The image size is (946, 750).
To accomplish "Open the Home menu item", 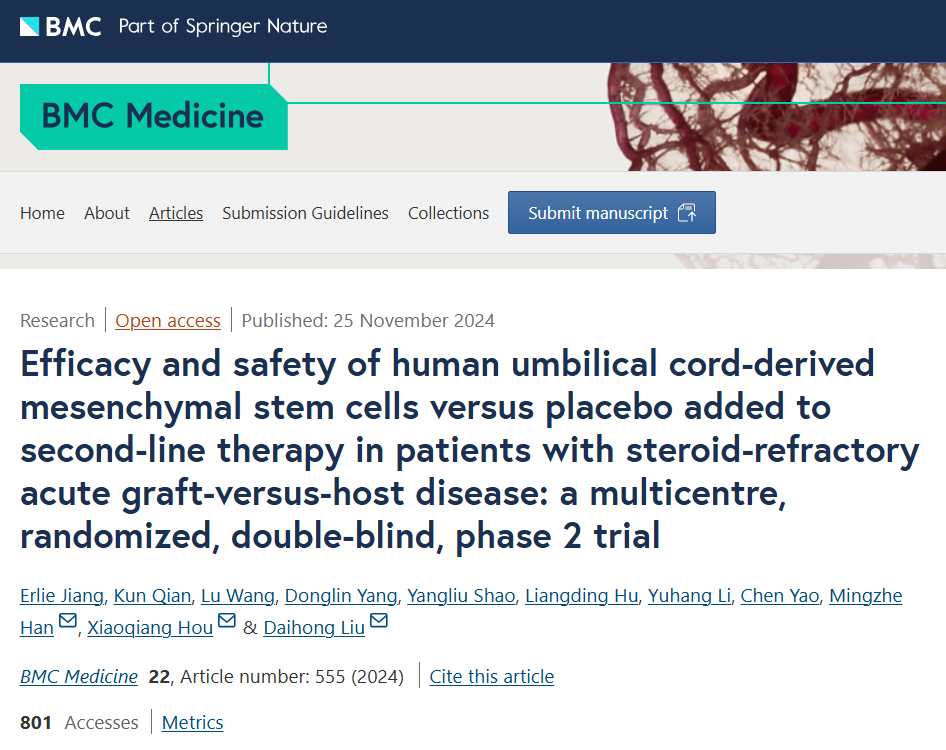I will [42, 213].
